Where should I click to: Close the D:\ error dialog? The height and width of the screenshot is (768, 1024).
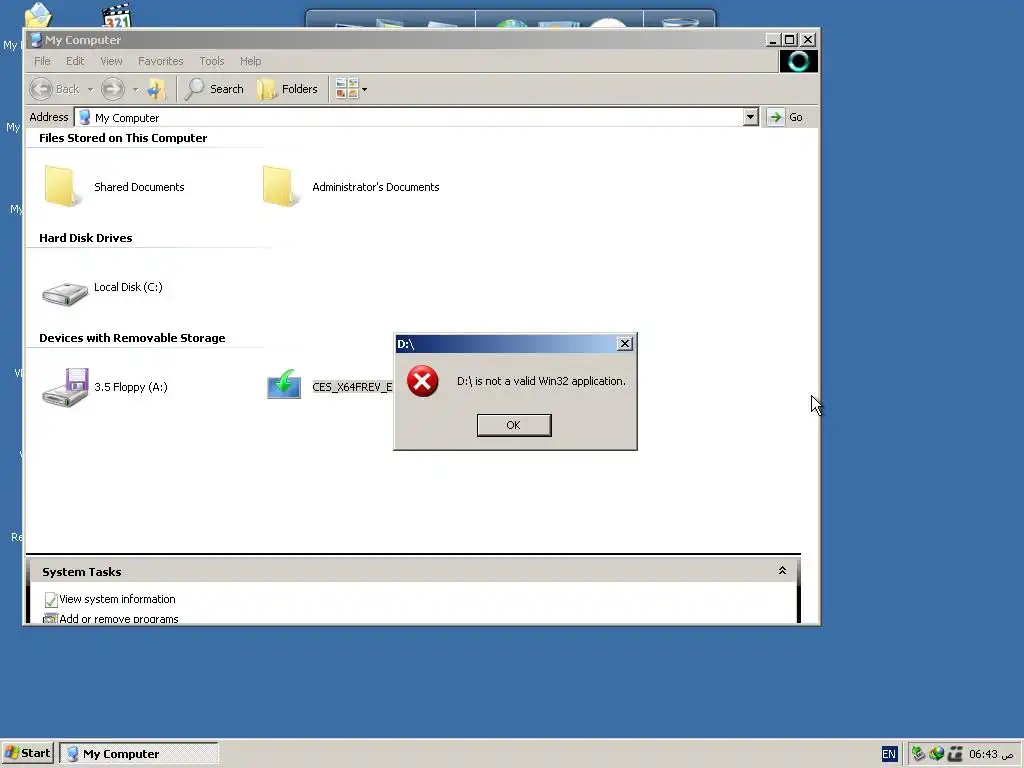[625, 344]
